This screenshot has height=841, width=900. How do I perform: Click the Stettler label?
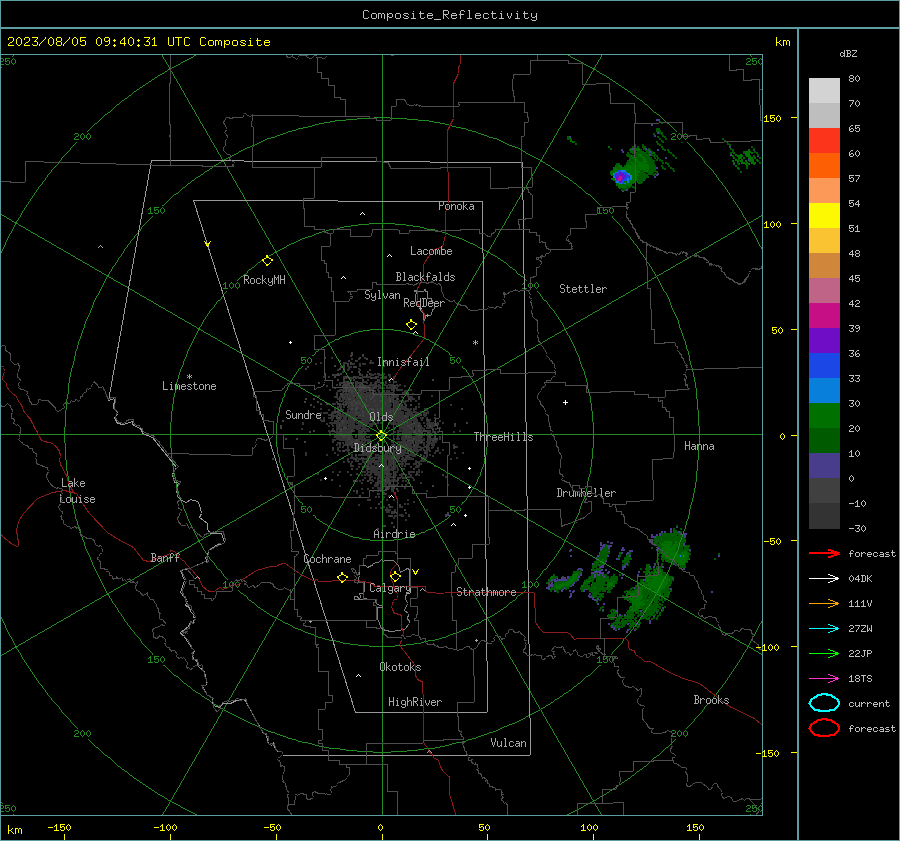pos(583,289)
